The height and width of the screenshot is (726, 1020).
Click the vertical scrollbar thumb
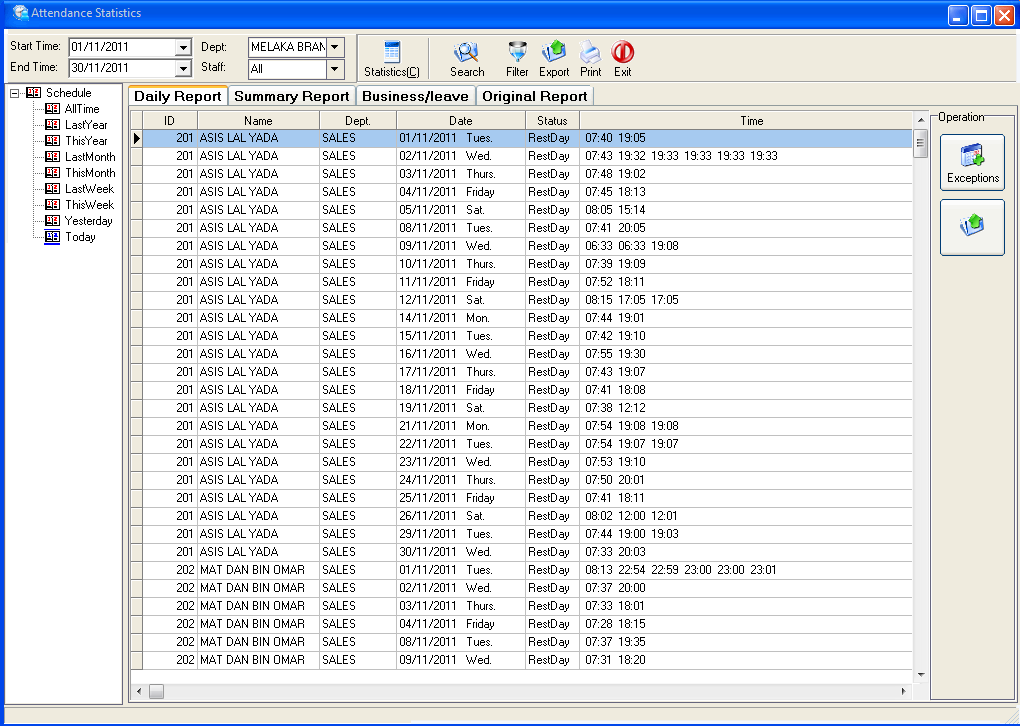920,144
